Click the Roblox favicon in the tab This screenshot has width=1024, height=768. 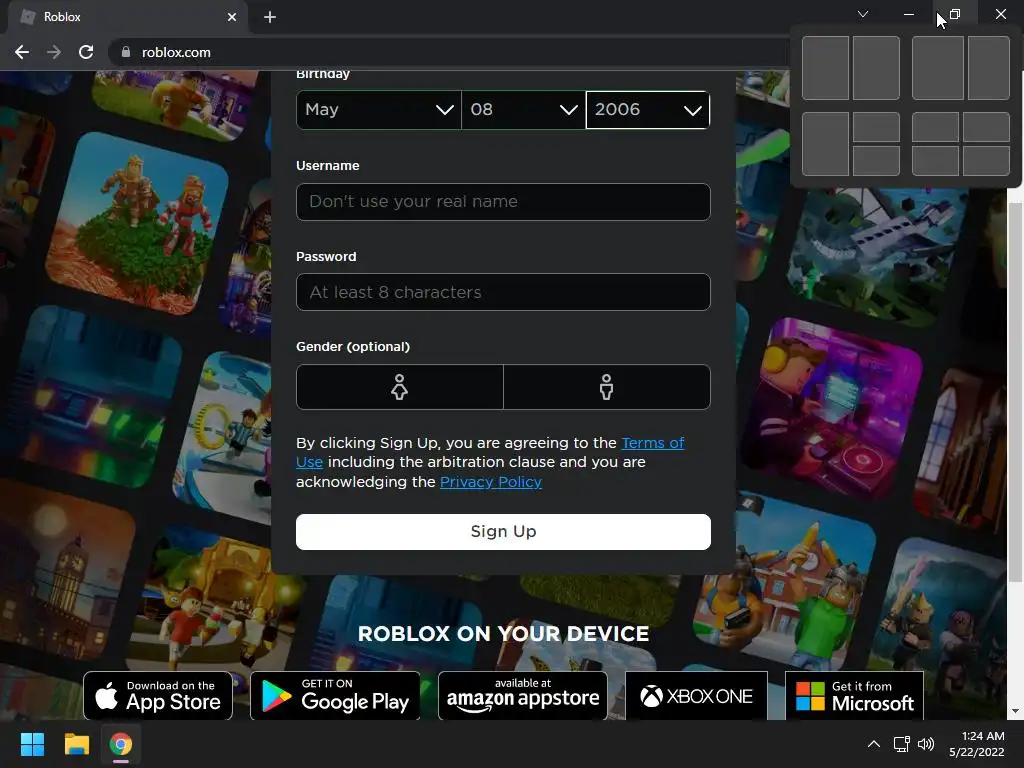(x=28, y=17)
